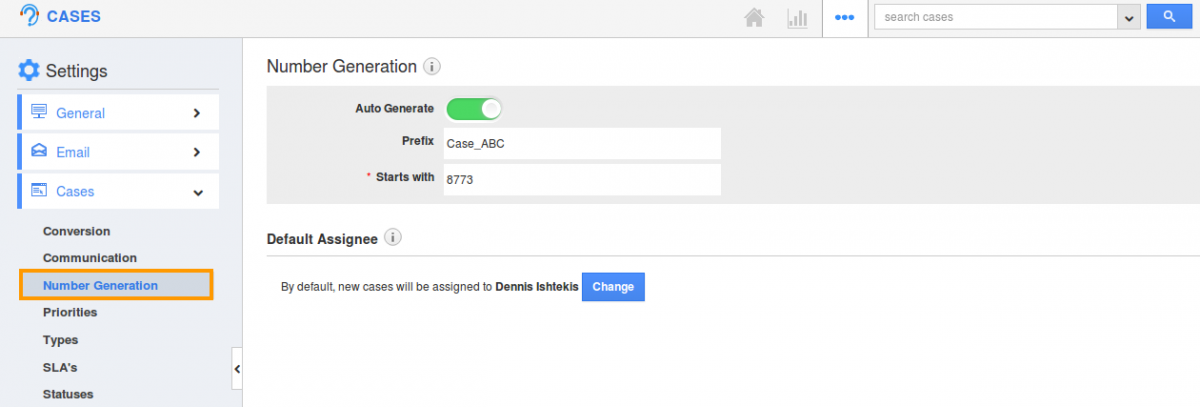
Task: Click the Cases app logo icon
Action: (x=29, y=16)
